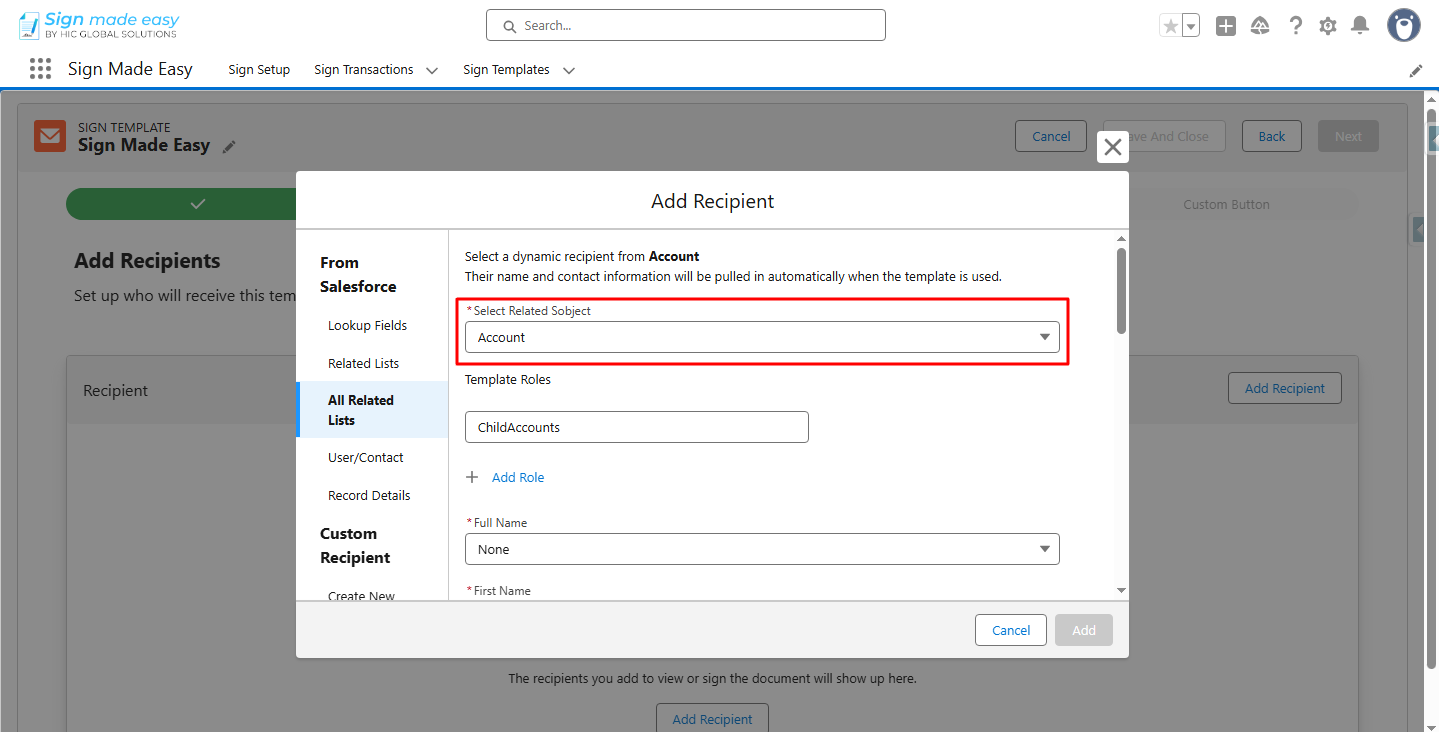Open Salesforce Setup gear icon
Screen dimensions: 1439x732
tap(1327, 26)
